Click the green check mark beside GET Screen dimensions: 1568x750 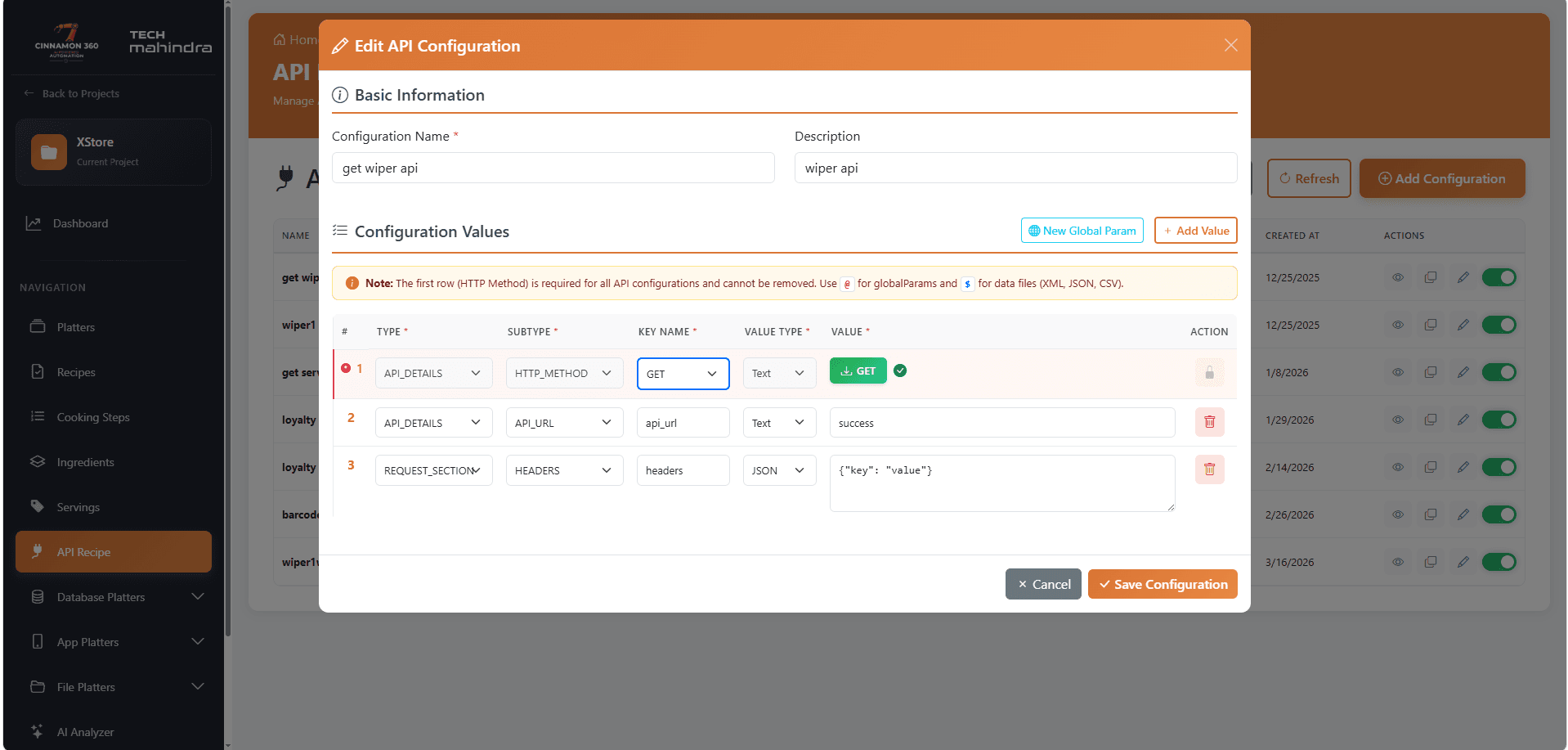(900, 371)
